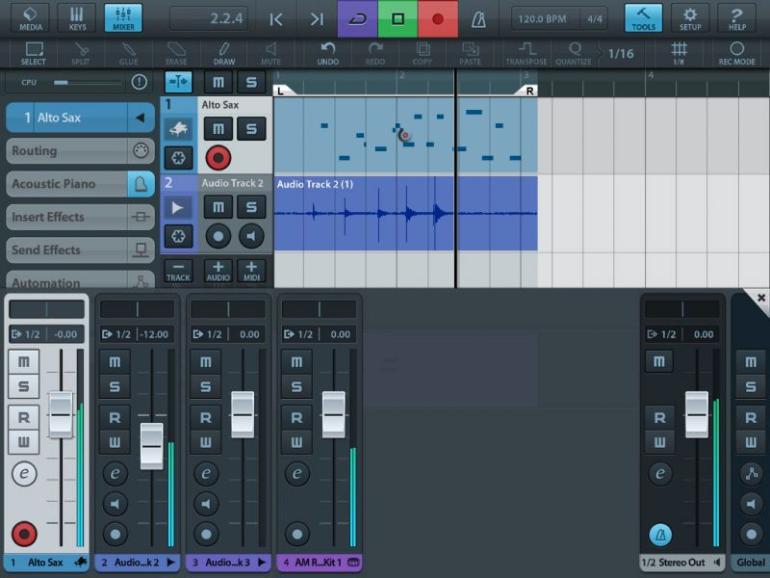Expand the Automation section

(x=81, y=280)
